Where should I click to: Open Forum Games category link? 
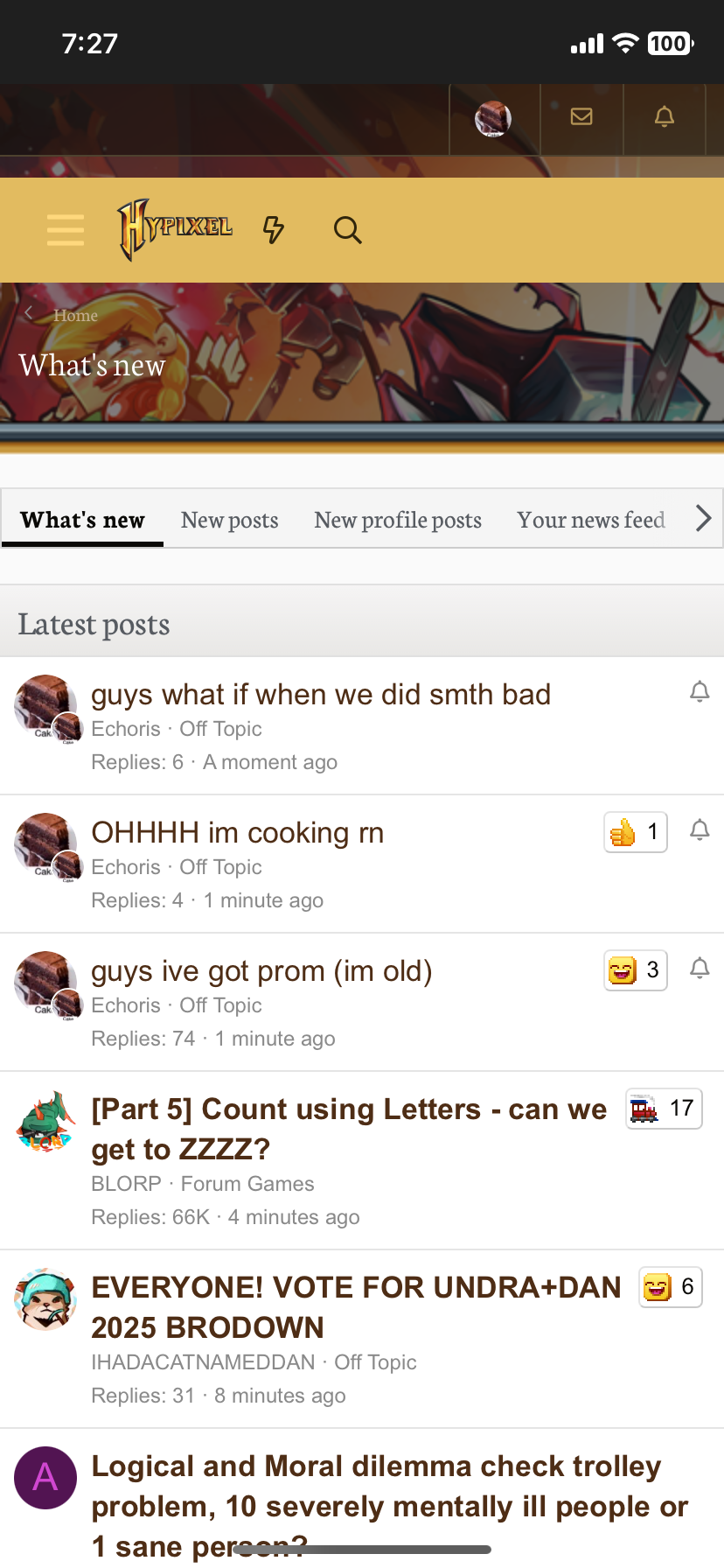[247, 1184]
